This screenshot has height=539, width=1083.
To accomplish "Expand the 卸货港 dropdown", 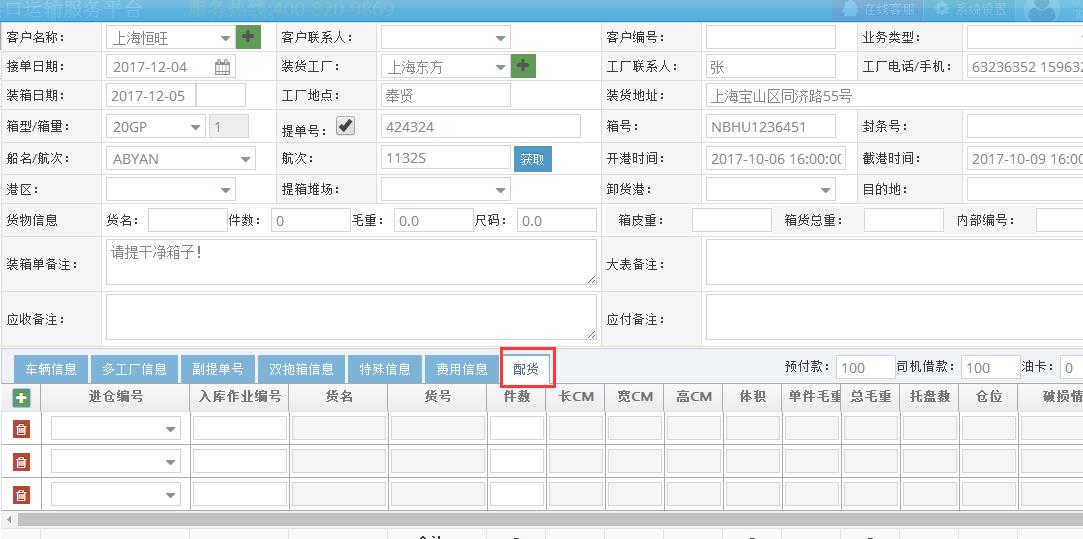I will tap(825, 190).
